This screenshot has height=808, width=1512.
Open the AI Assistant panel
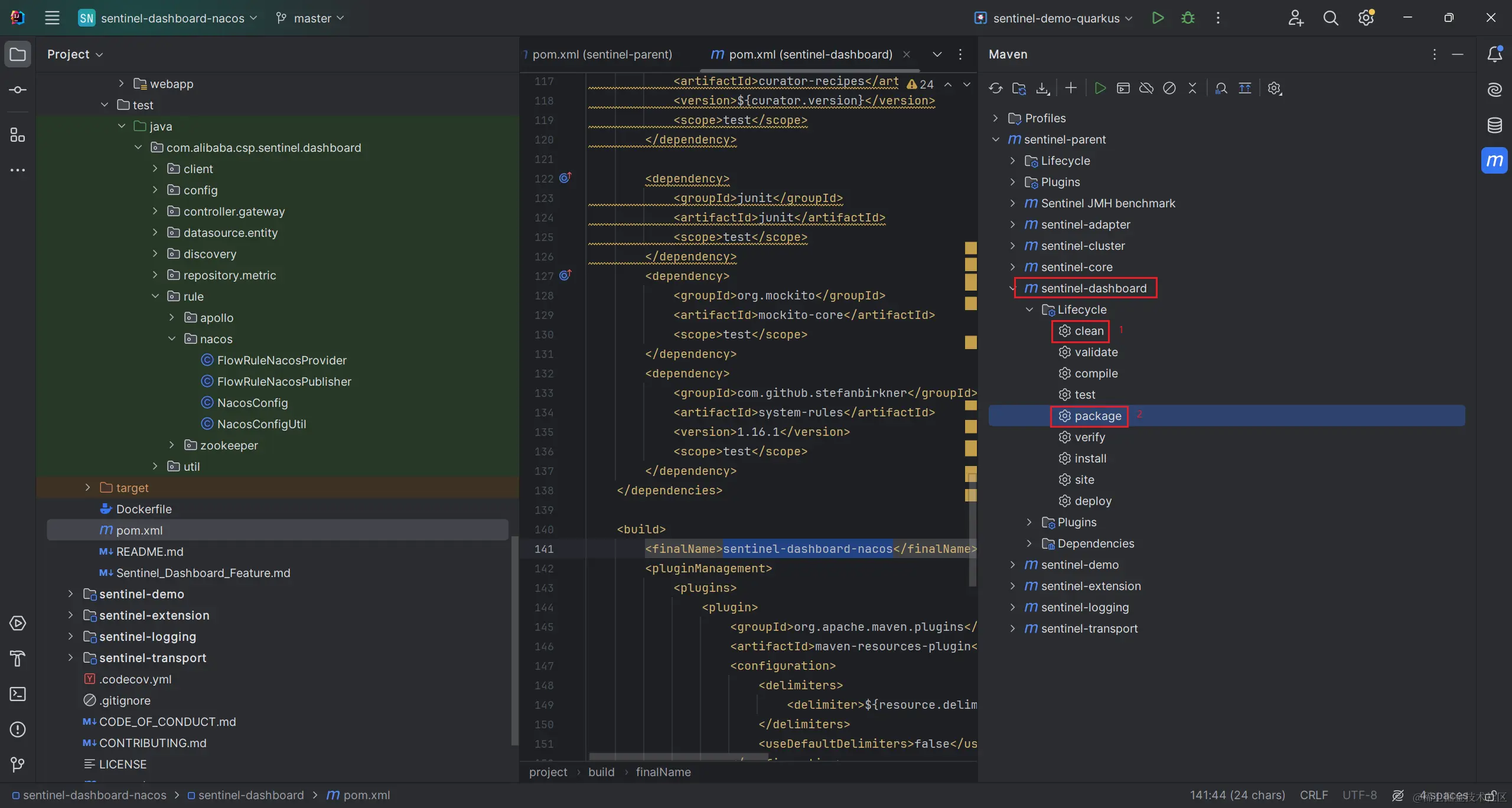[x=1494, y=90]
